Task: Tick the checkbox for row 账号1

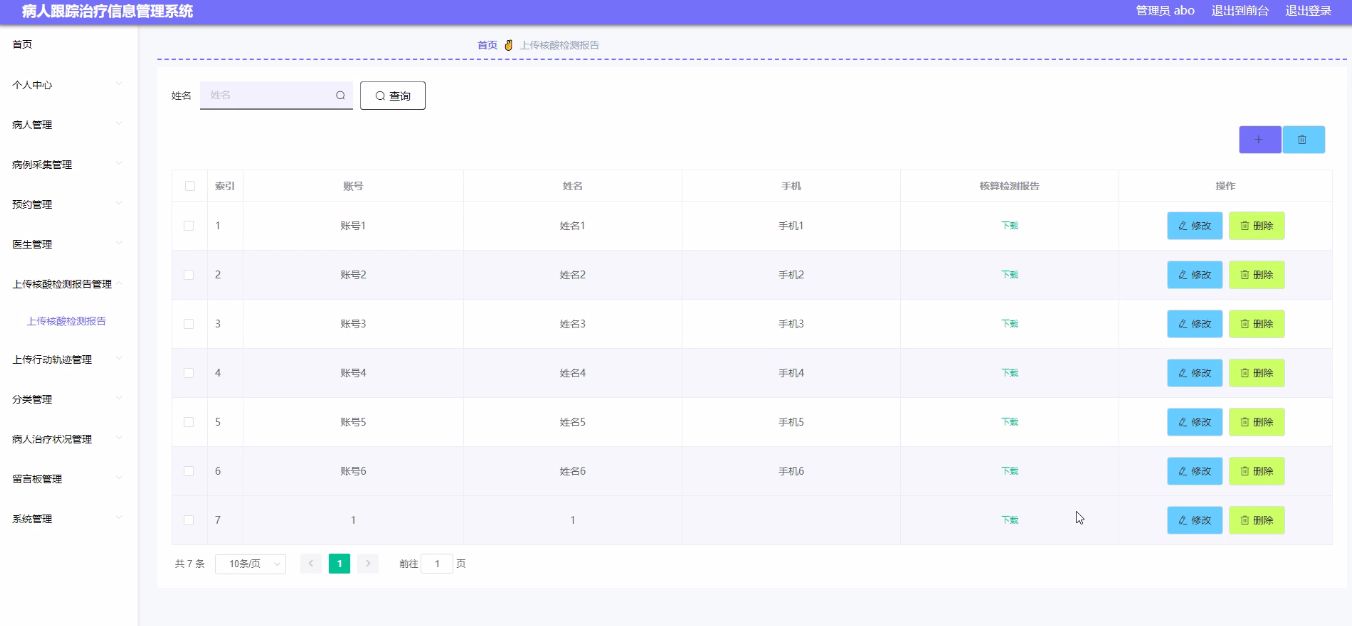Action: (x=189, y=226)
